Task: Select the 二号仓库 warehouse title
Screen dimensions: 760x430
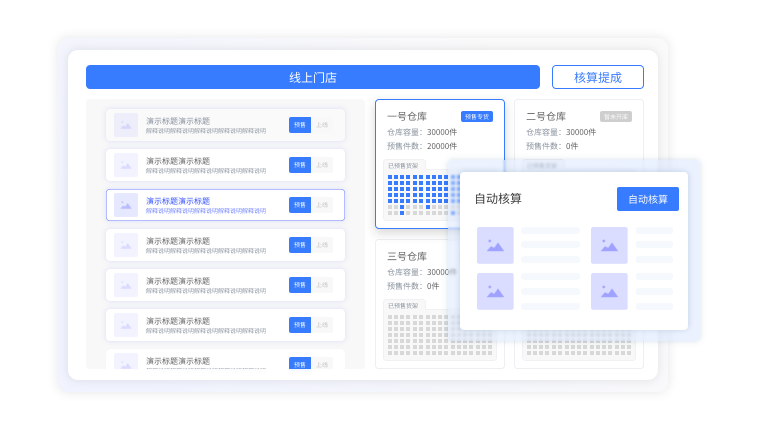Action: pos(546,116)
